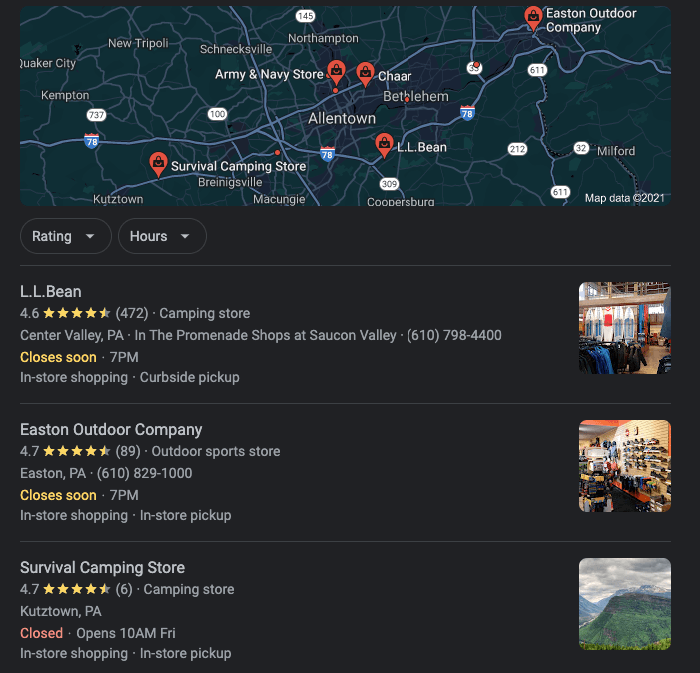Click Easton's phone number (610) 829-1000
The height and width of the screenshot is (673, 700).
point(145,473)
